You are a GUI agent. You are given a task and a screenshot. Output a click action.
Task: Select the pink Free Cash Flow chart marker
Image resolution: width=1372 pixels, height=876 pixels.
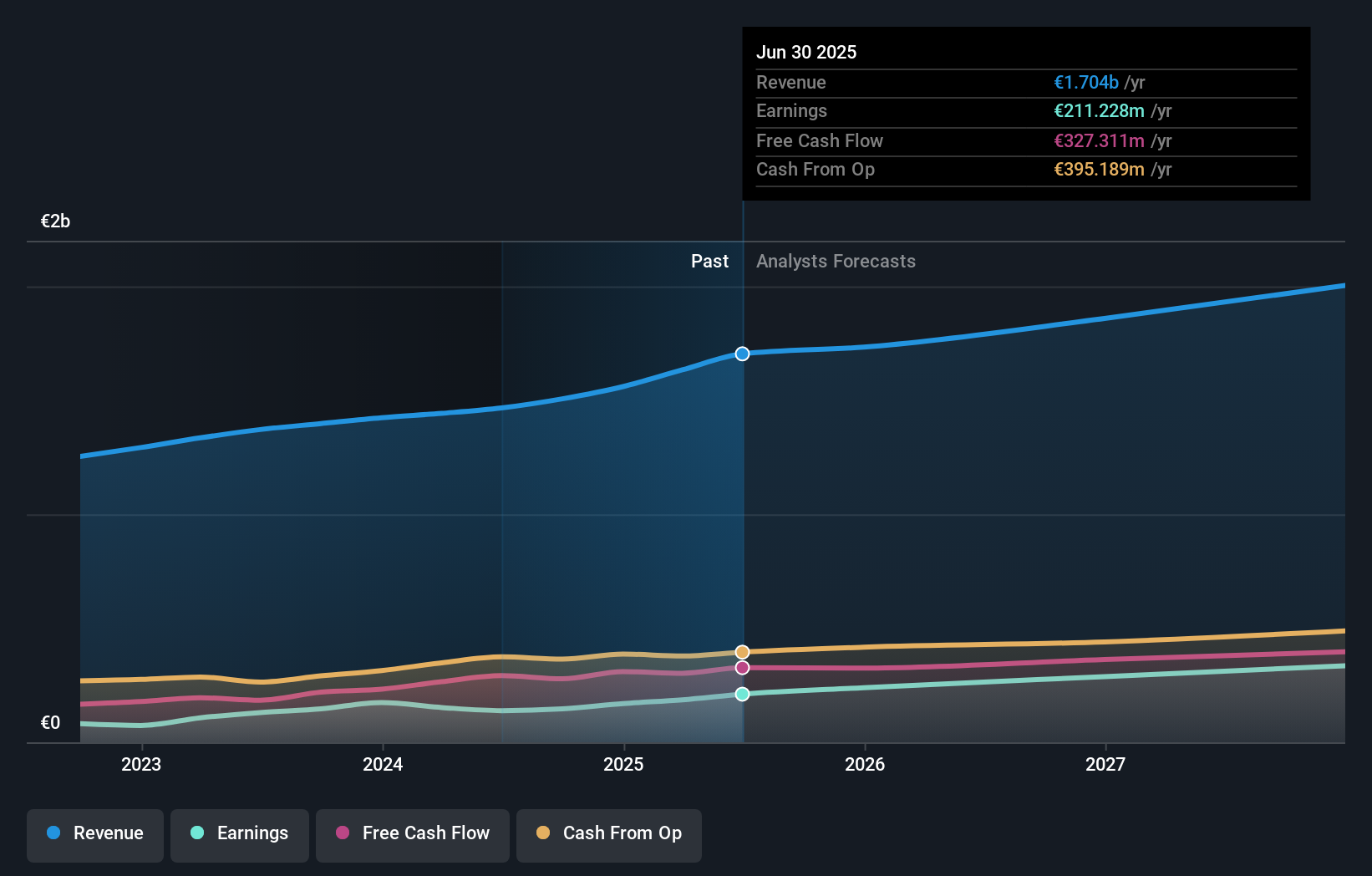point(741,667)
